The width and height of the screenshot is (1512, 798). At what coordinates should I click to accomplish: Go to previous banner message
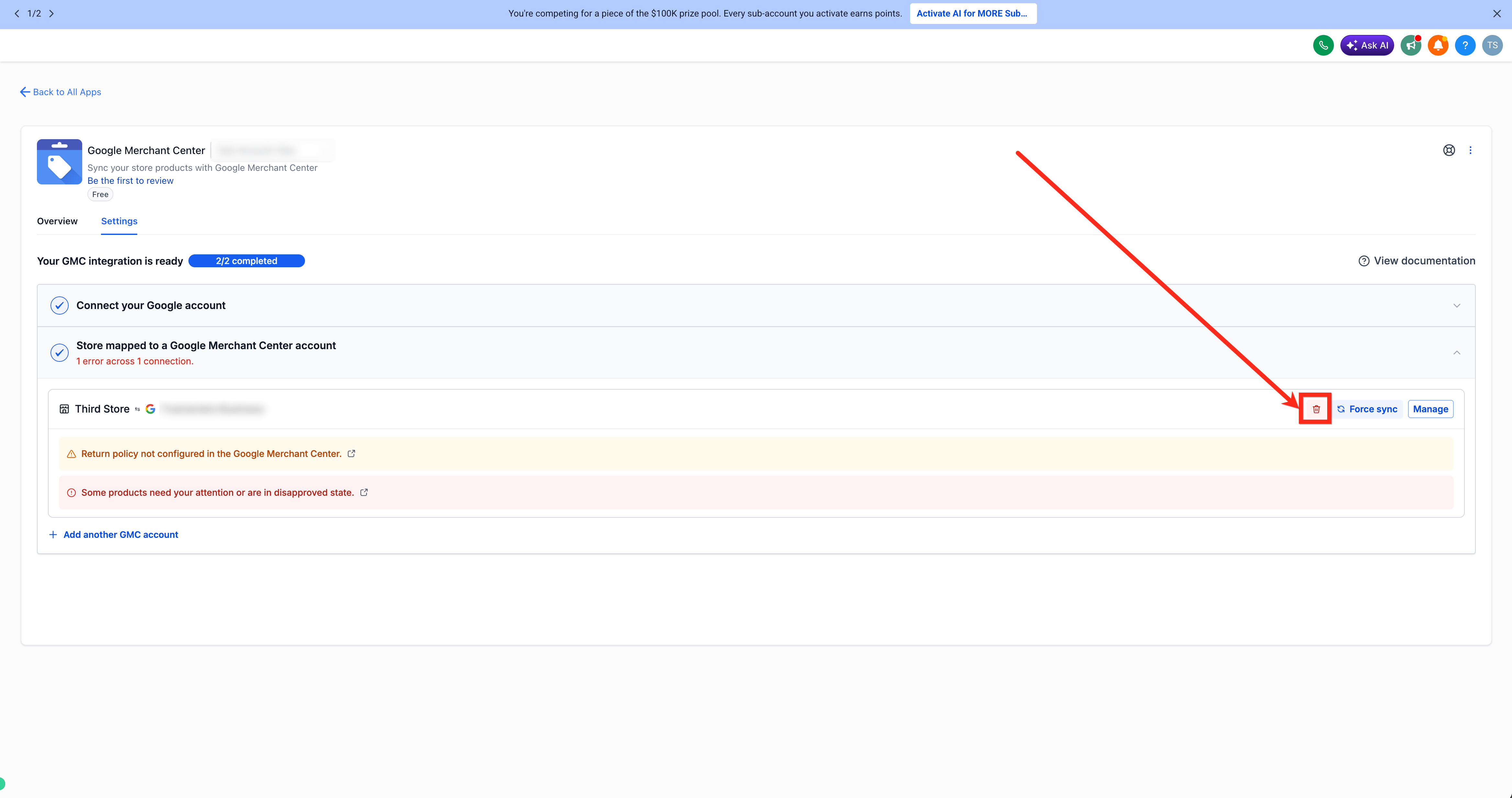pyautogui.click(x=17, y=14)
